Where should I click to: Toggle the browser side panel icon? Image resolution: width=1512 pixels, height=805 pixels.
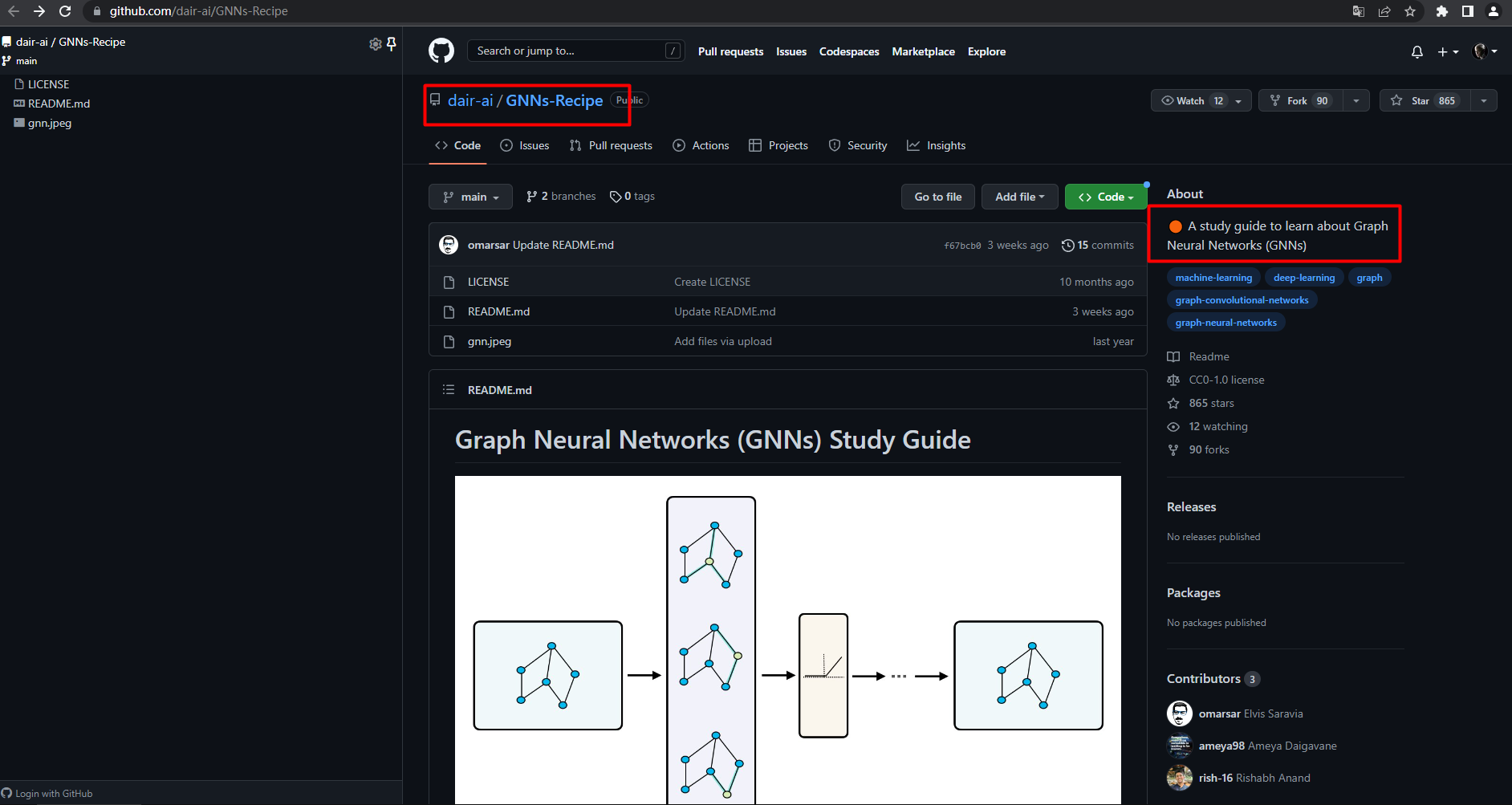point(1468,11)
